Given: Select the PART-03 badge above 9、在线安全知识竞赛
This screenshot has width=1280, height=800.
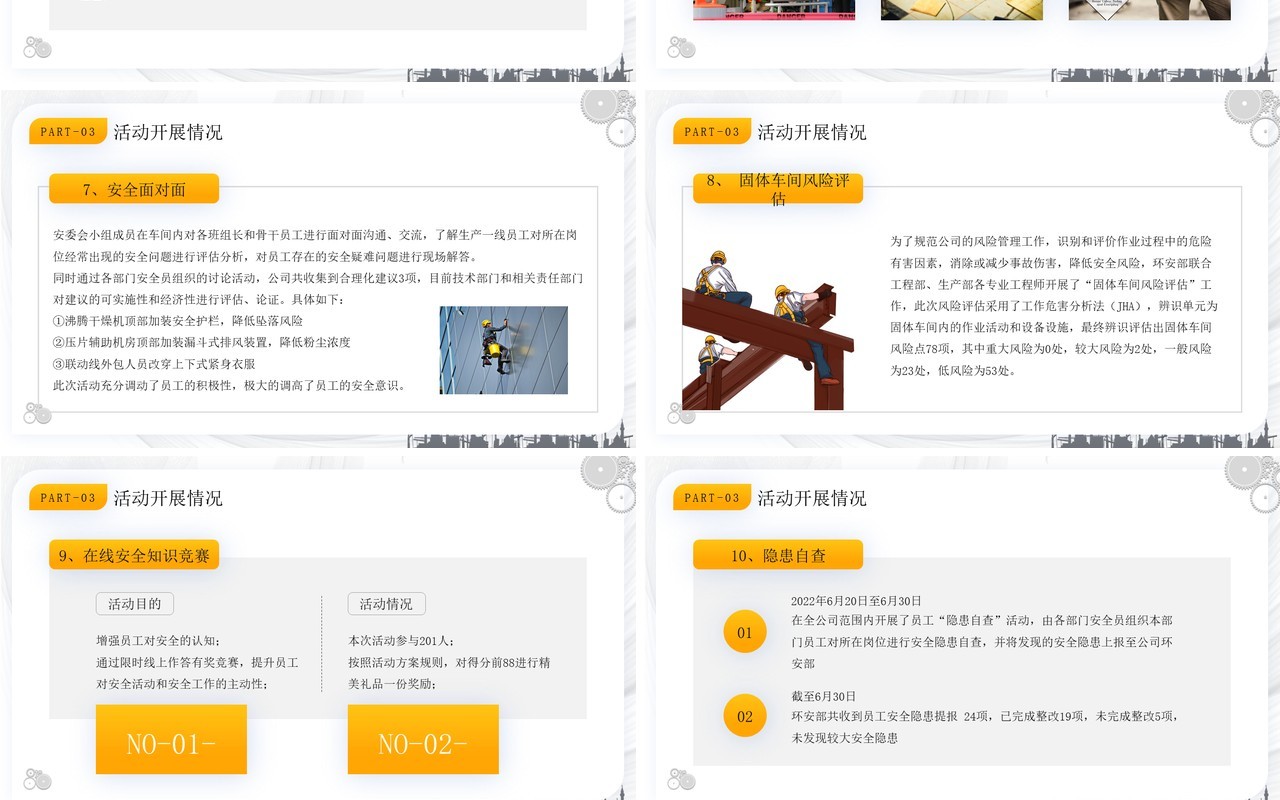Looking at the screenshot, I should coord(68,498).
